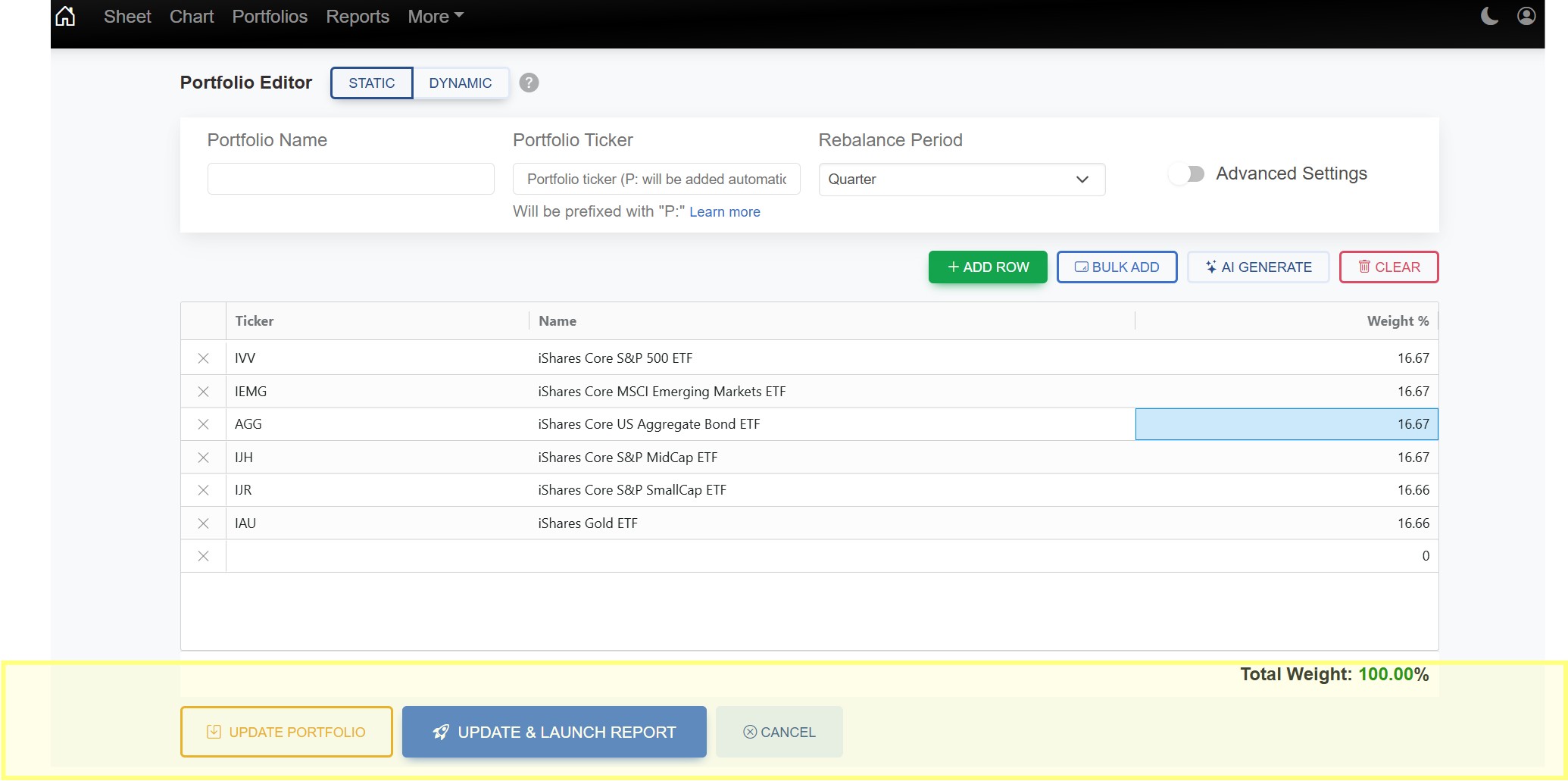Screen dimensions: 1568x781
Task: Delete the AGG row
Action: click(203, 424)
